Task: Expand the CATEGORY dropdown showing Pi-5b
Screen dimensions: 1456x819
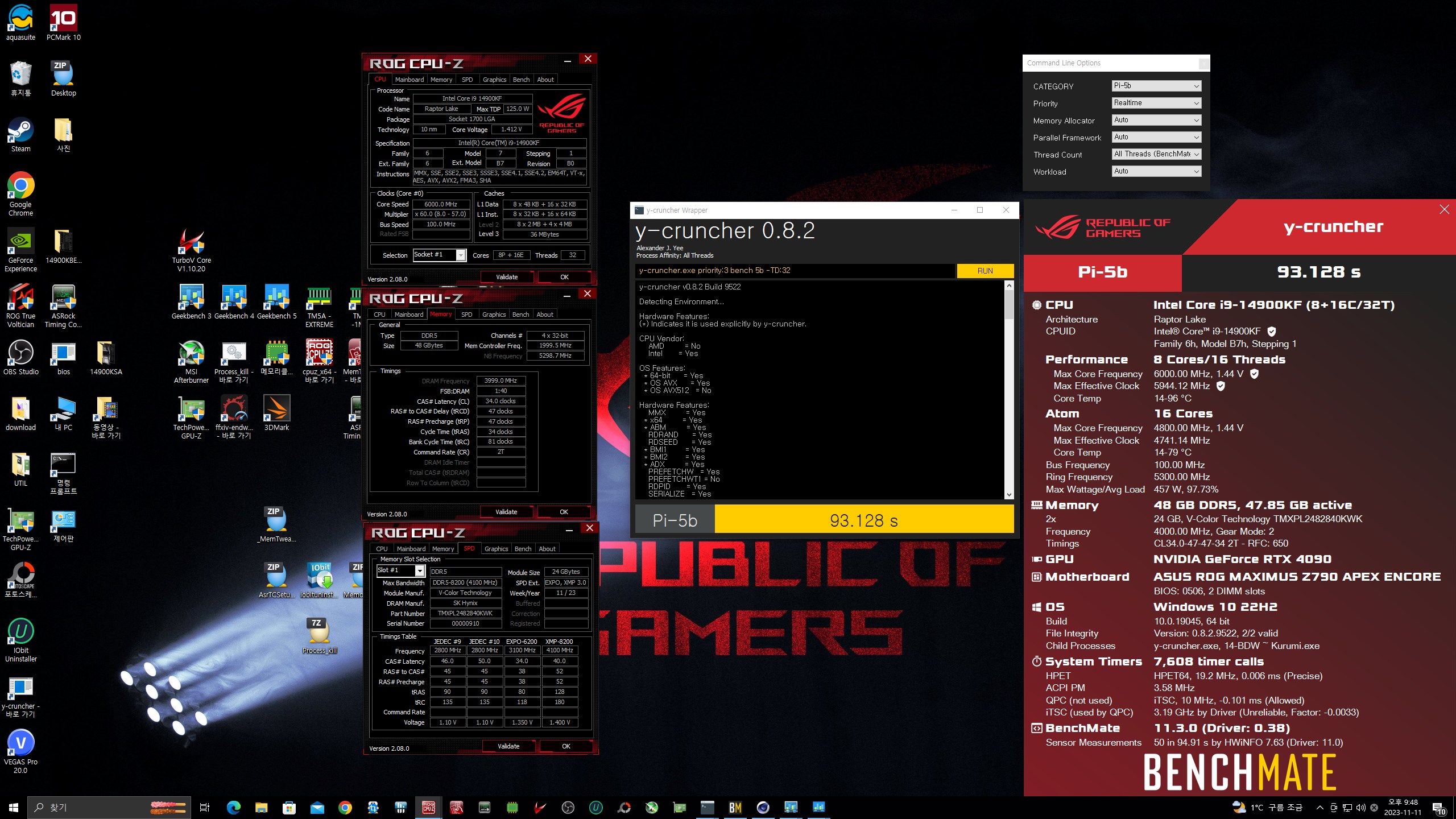Action: point(1156,86)
